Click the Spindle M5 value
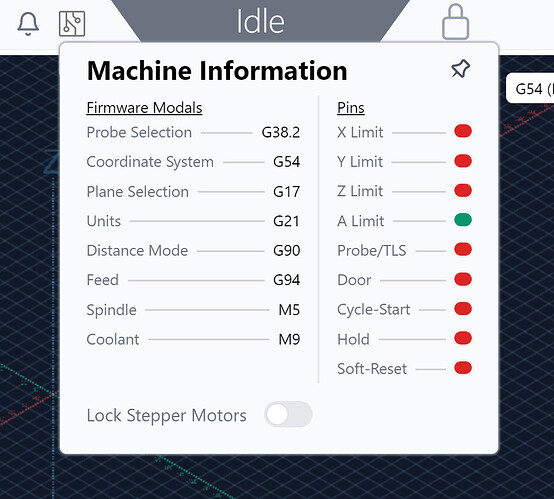554x499 pixels. (x=289, y=310)
